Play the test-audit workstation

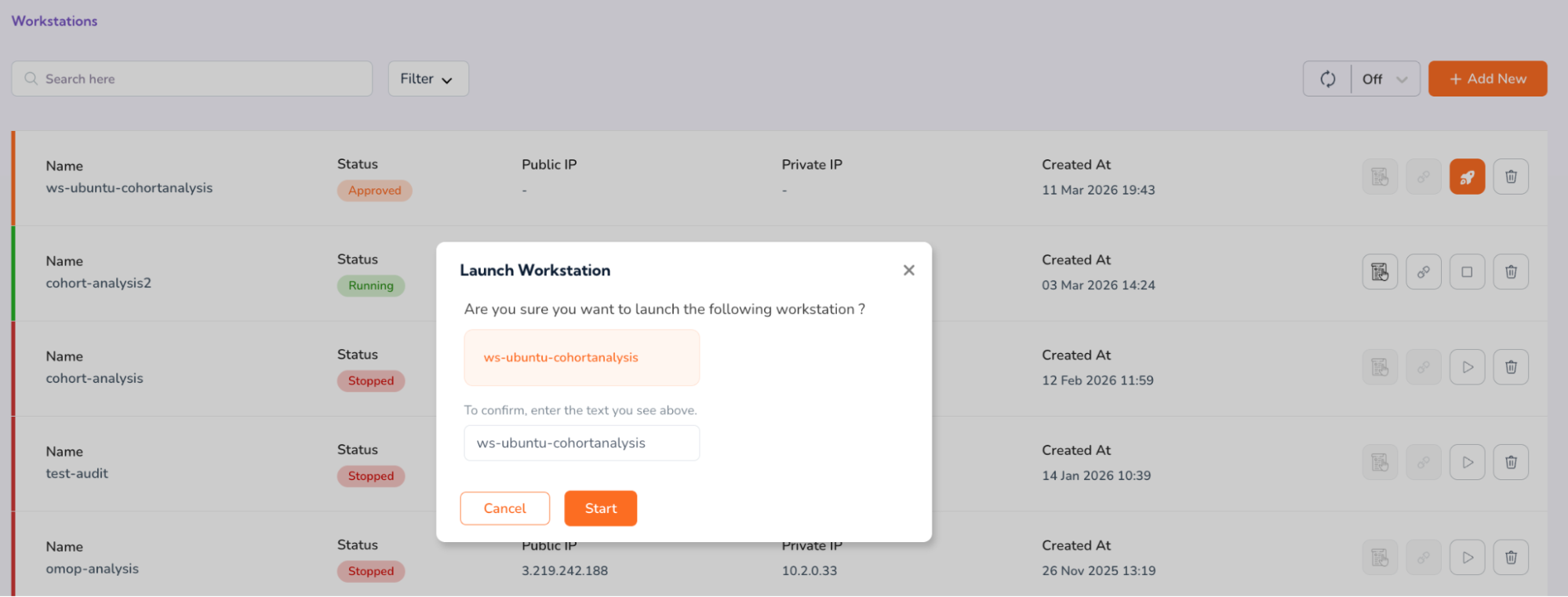click(x=1467, y=462)
